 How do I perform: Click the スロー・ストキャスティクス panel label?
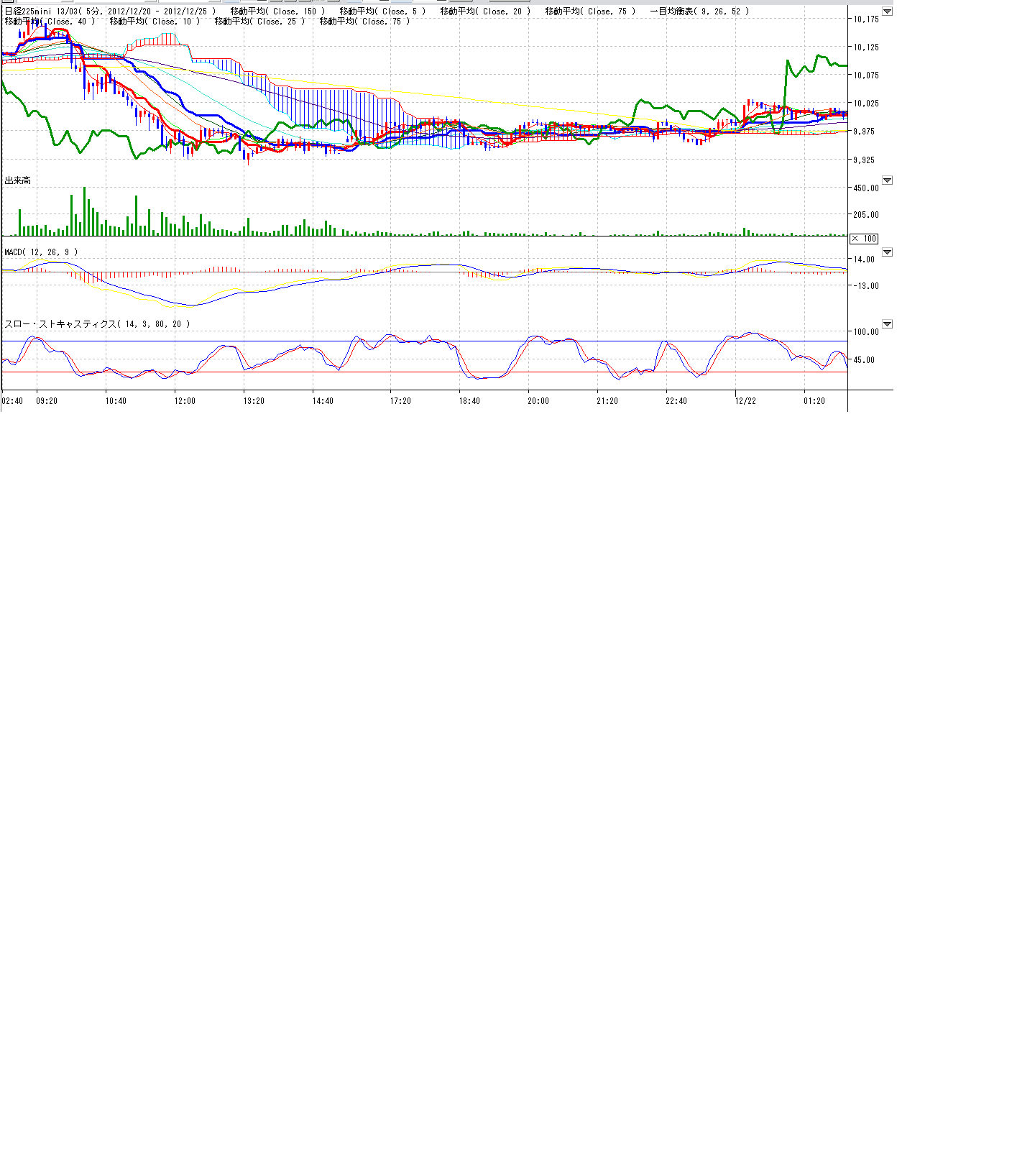pos(98,324)
